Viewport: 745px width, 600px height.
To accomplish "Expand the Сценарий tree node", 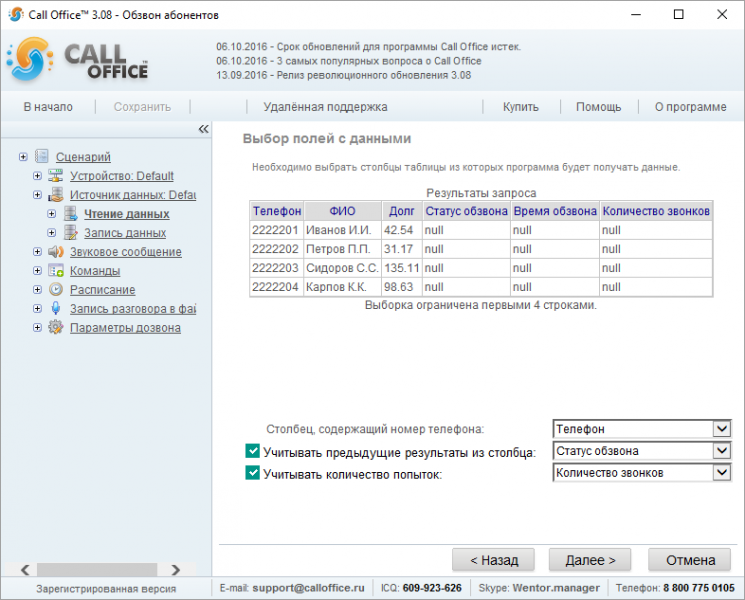I will [x=23, y=156].
